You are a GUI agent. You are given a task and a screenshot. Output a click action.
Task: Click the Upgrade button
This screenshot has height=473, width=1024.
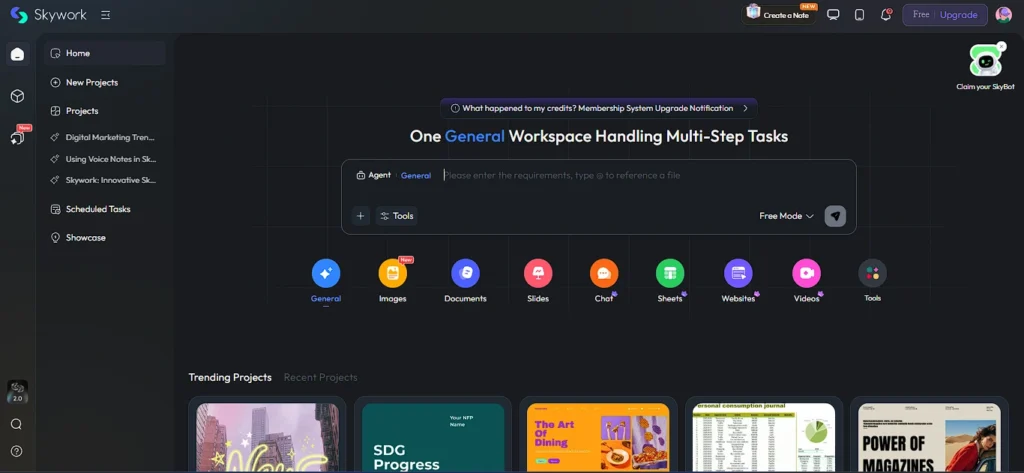959,15
